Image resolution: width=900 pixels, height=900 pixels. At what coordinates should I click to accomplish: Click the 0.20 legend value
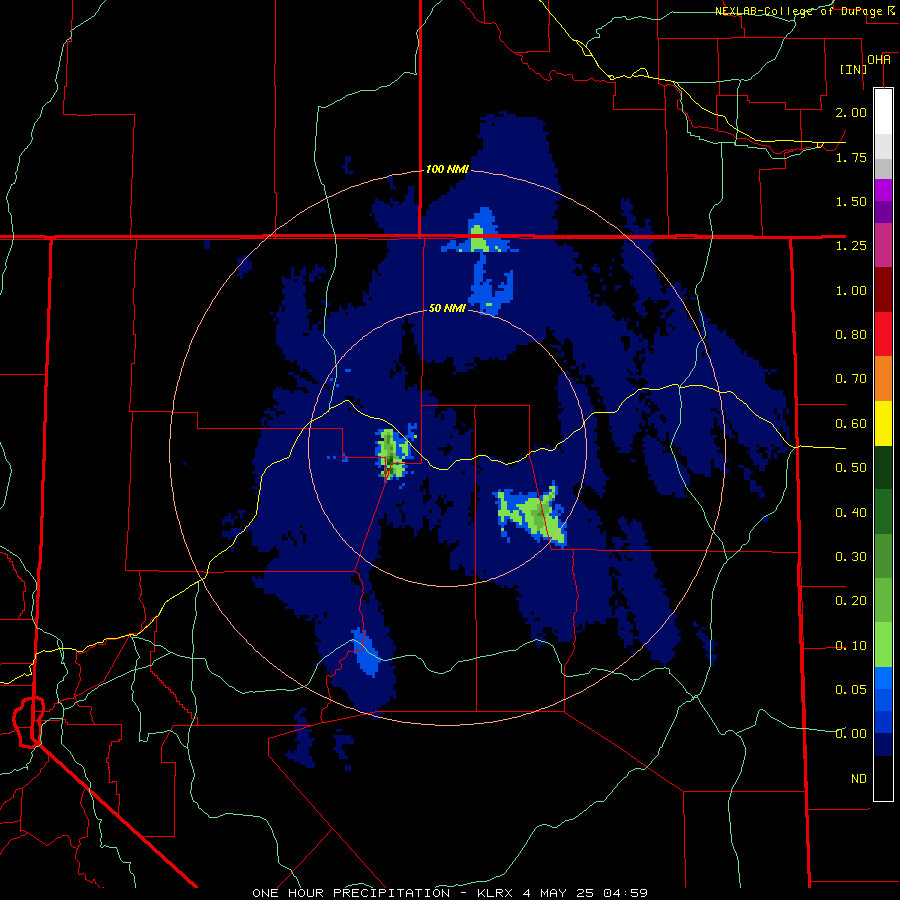[851, 601]
